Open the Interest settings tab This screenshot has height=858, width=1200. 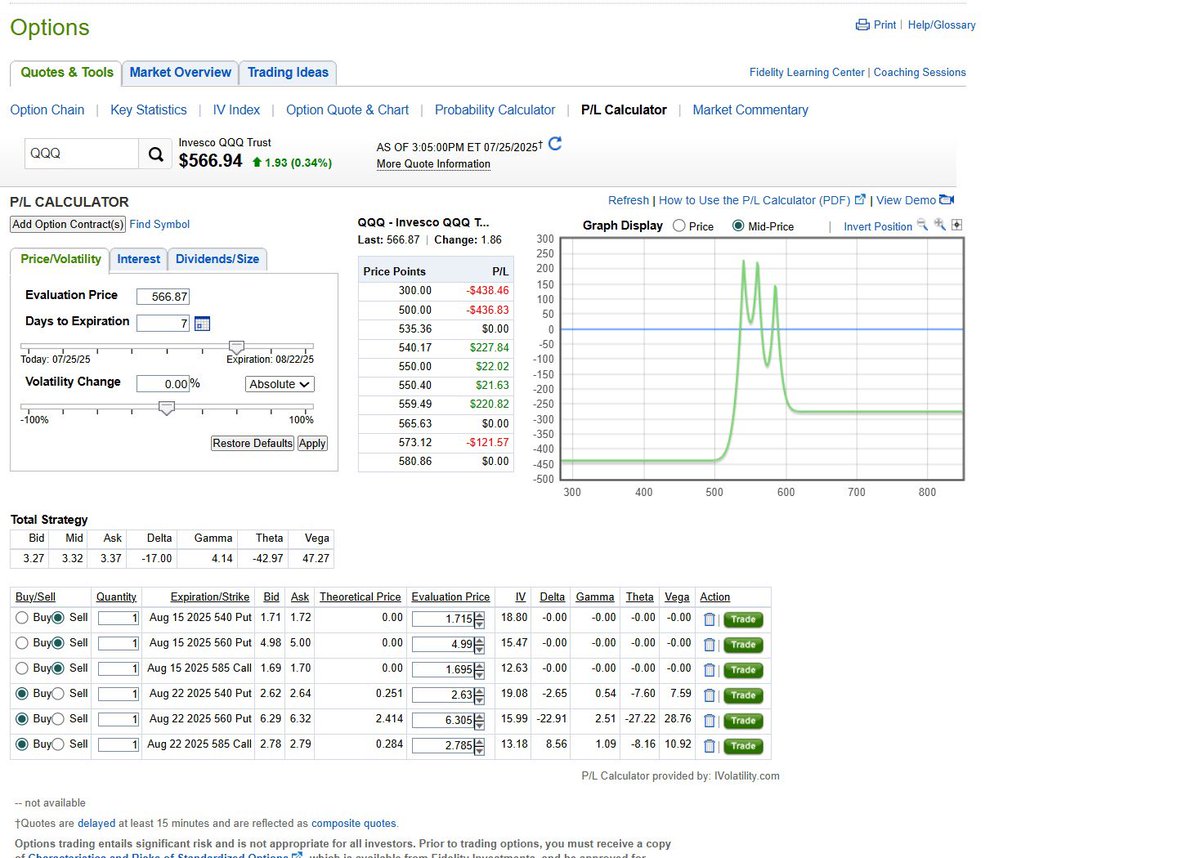138,259
